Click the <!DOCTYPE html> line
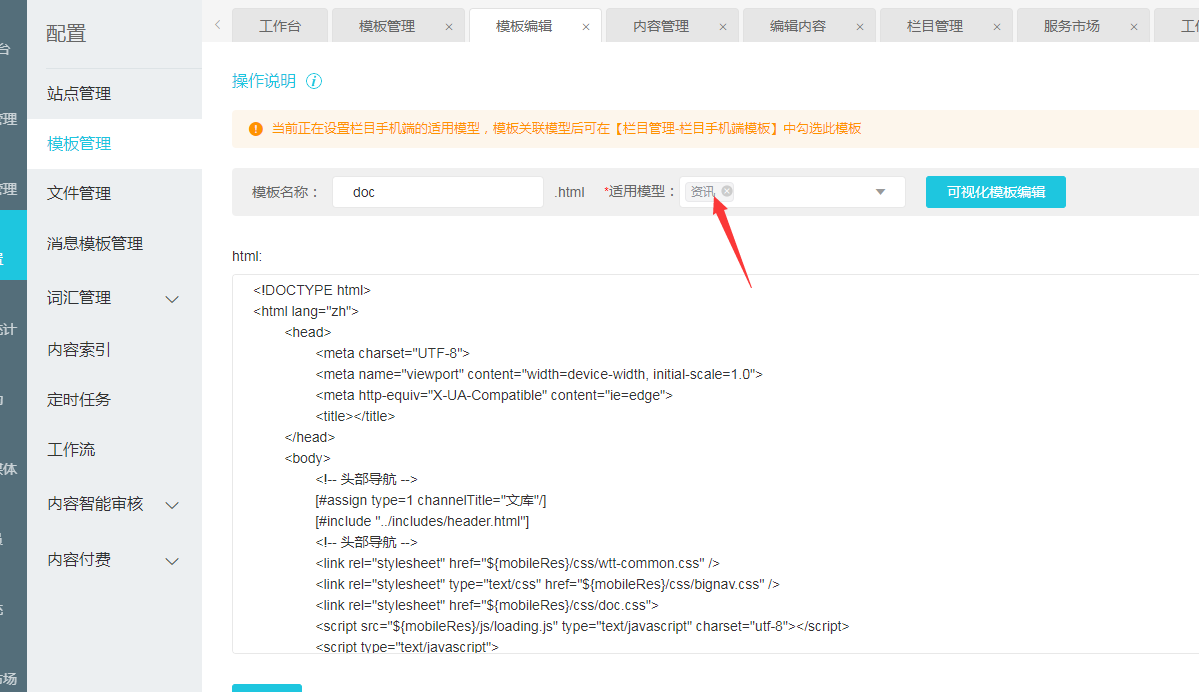This screenshot has width=1199, height=692. 312,291
